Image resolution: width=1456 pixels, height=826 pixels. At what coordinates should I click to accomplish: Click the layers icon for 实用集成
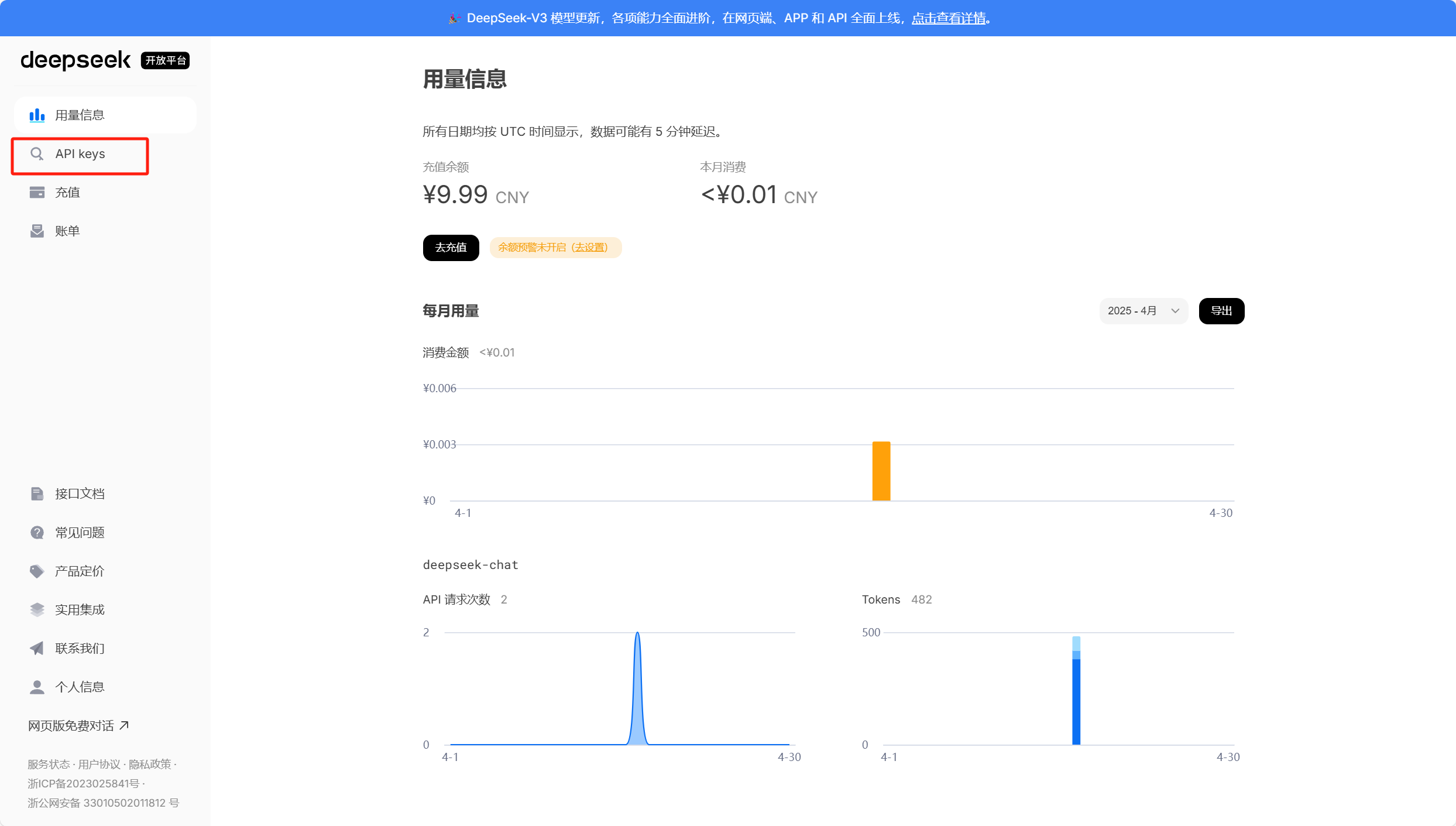pyautogui.click(x=37, y=610)
